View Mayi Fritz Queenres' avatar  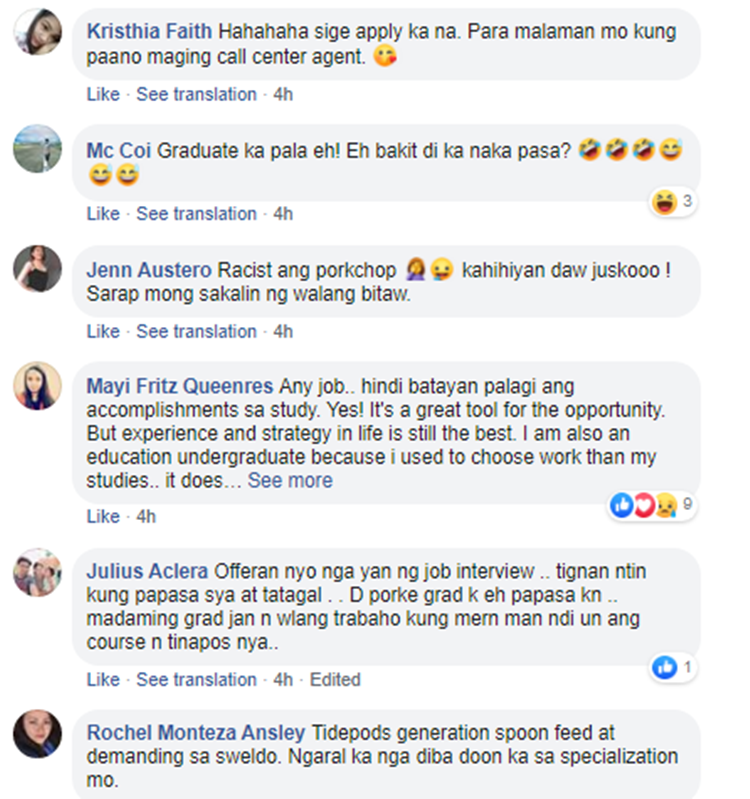37,386
